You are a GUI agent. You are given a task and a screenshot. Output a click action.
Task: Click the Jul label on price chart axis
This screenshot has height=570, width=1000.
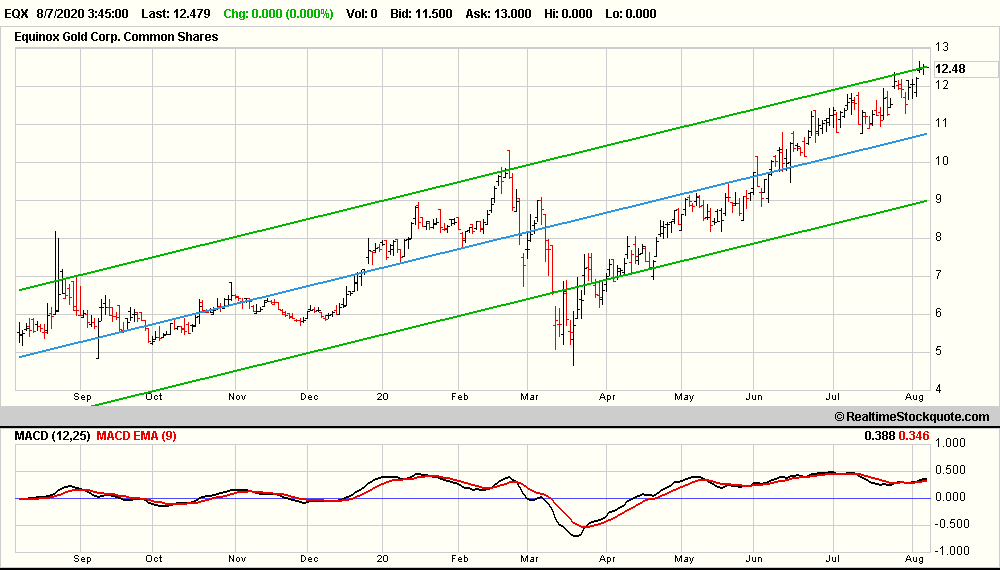(833, 396)
